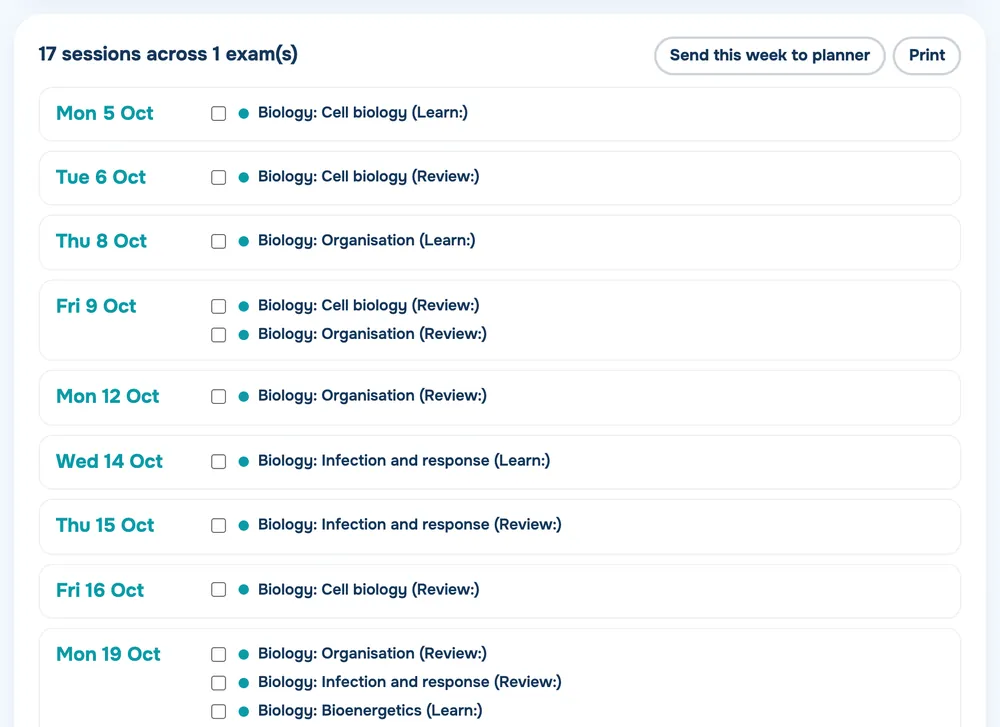Select the Mon 19 Oct date heading
1000x727 pixels.
(x=108, y=654)
